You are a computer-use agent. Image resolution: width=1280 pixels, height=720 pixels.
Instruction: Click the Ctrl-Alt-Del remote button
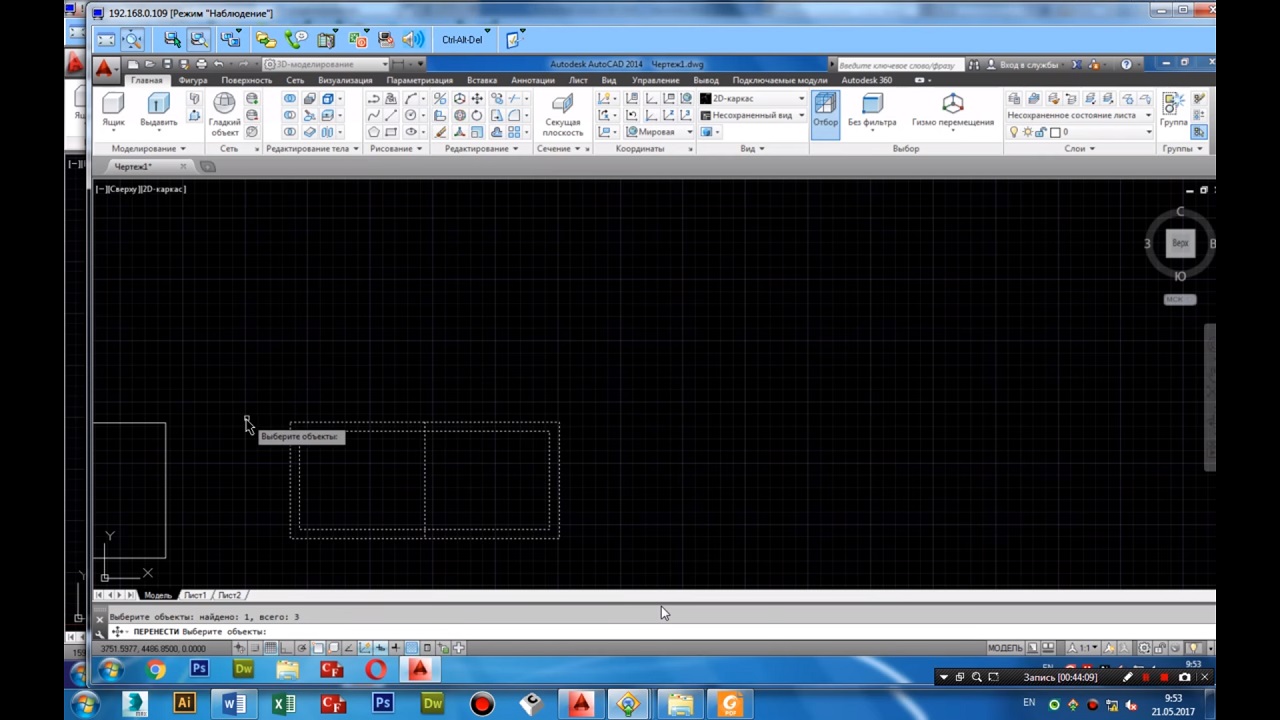[x=462, y=40]
